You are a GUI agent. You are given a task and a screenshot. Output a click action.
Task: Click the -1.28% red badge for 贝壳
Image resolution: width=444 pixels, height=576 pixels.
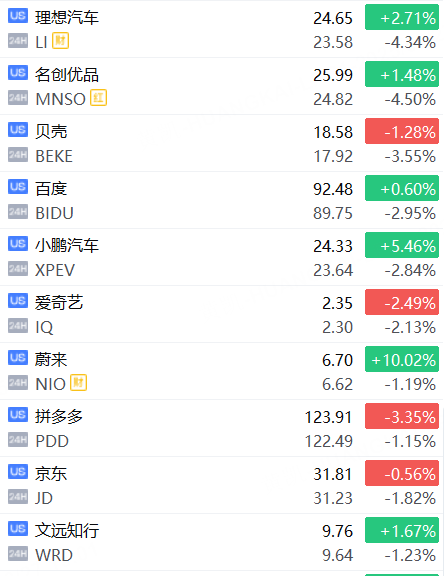click(402, 131)
